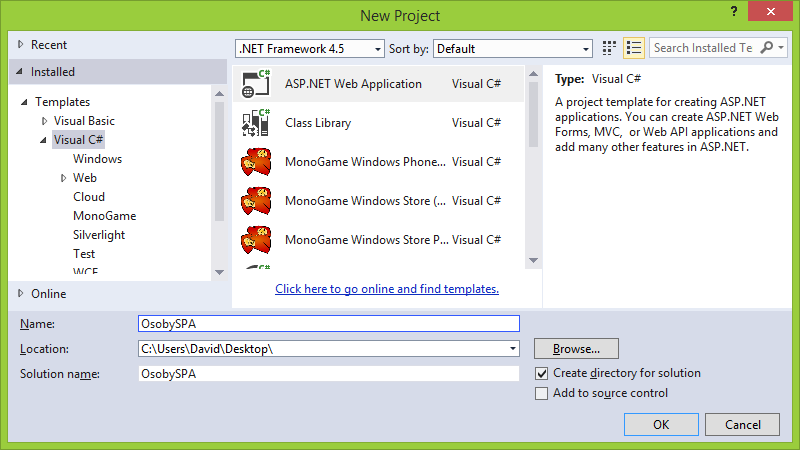Collapse the Visual C# tree node

point(43,140)
